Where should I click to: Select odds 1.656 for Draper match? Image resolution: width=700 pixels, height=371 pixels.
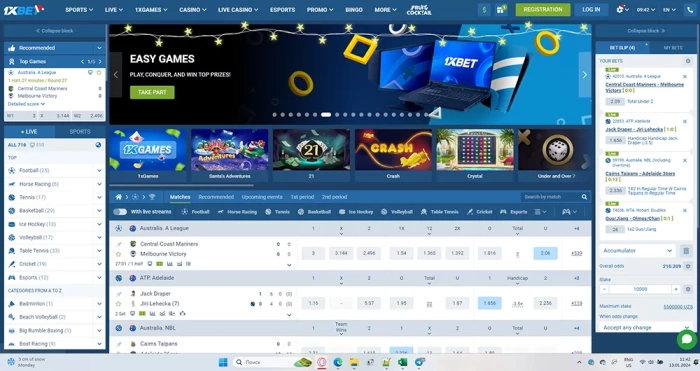(x=490, y=303)
